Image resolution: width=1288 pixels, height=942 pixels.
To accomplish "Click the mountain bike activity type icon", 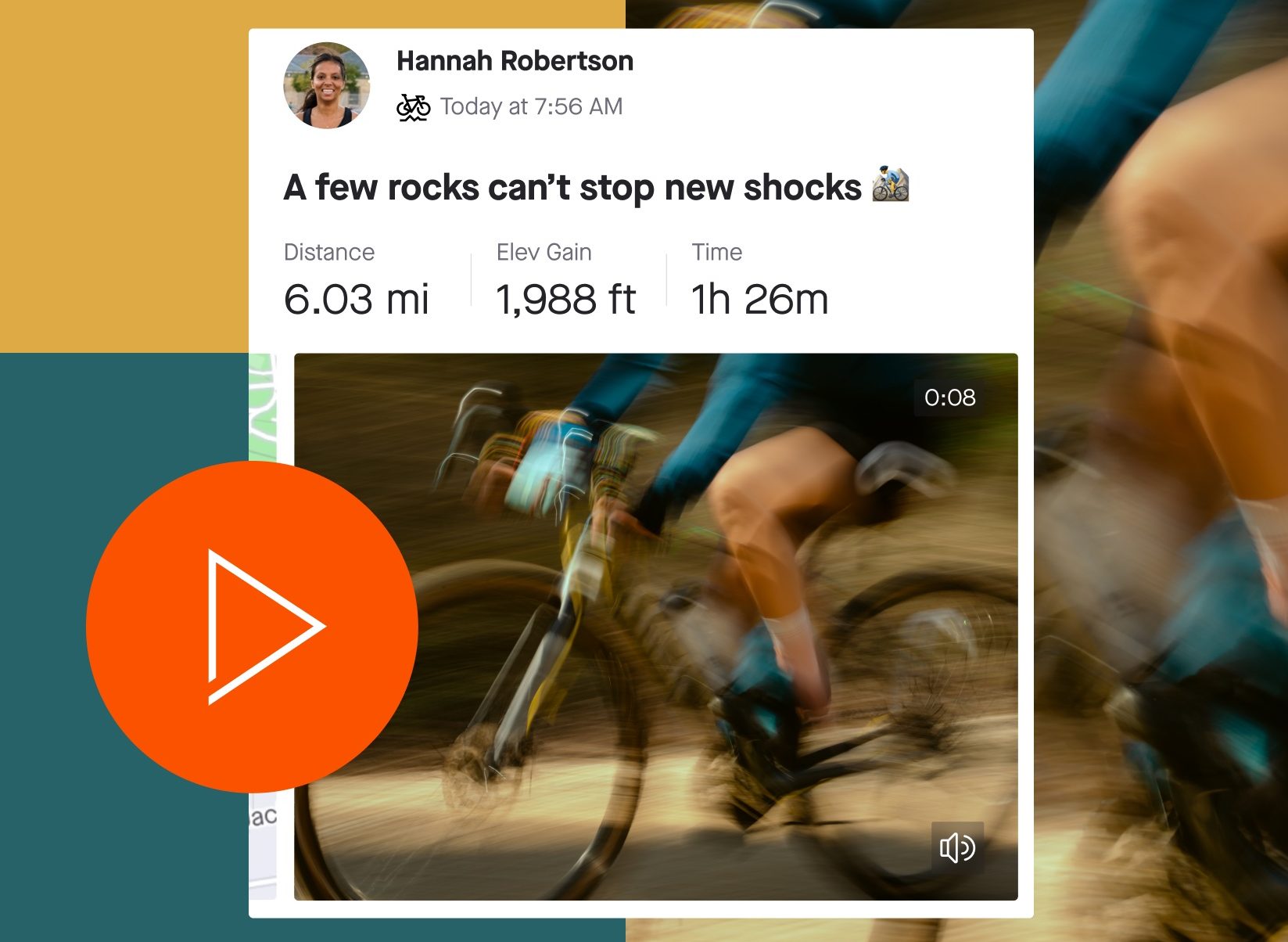I will 413,107.
